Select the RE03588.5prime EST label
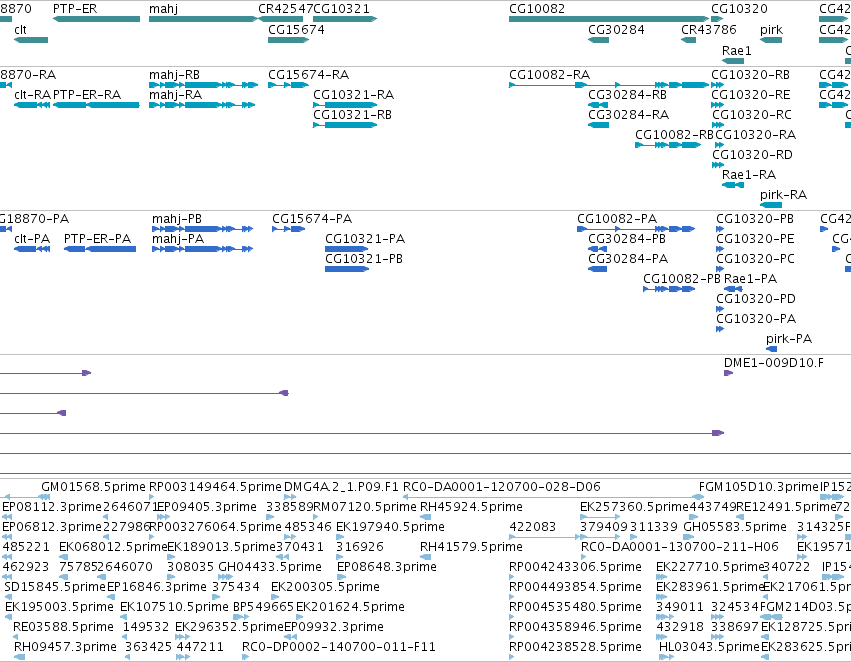 63,627
